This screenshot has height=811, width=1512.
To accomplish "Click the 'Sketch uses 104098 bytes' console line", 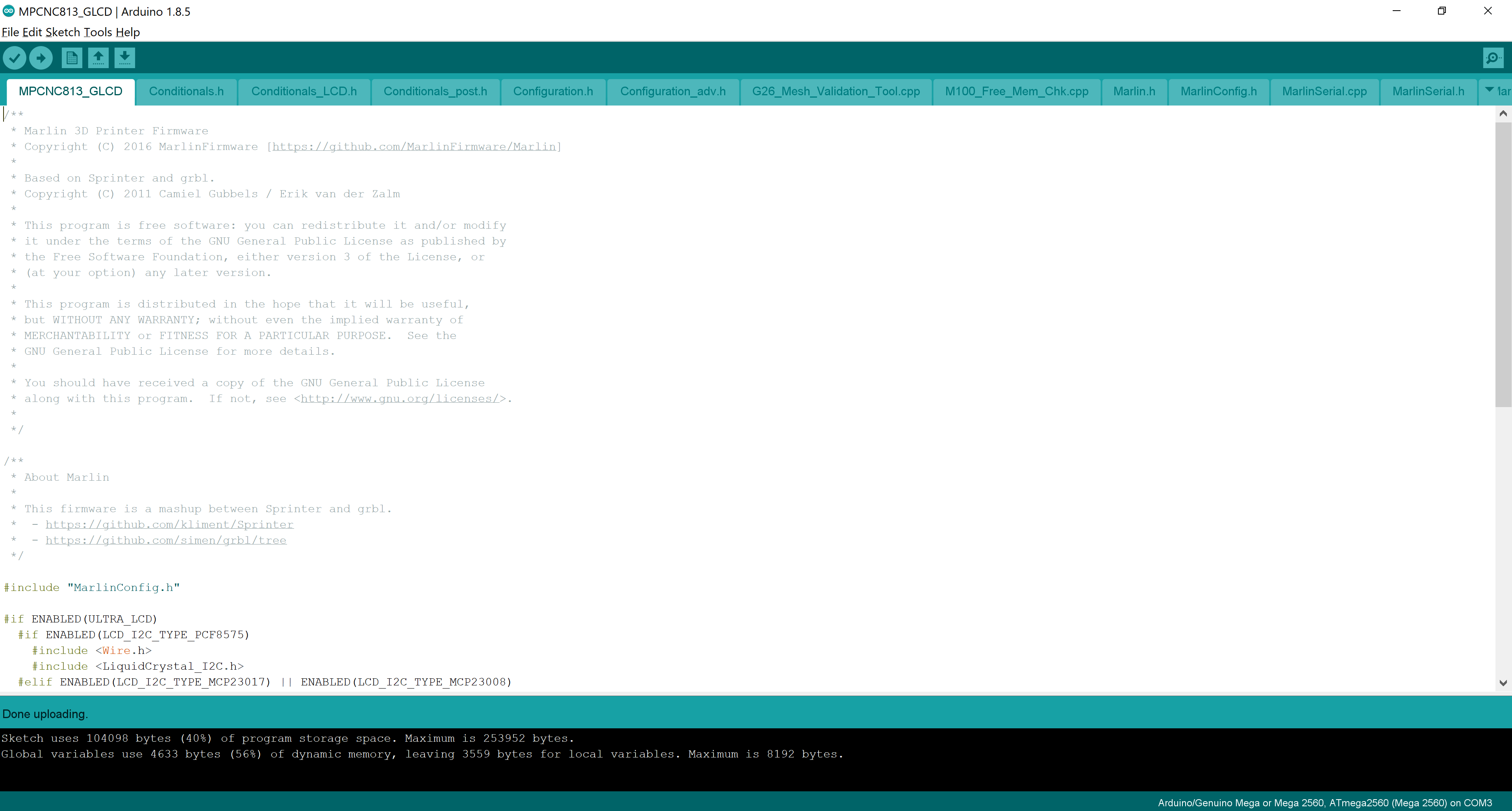I will click(287, 738).
